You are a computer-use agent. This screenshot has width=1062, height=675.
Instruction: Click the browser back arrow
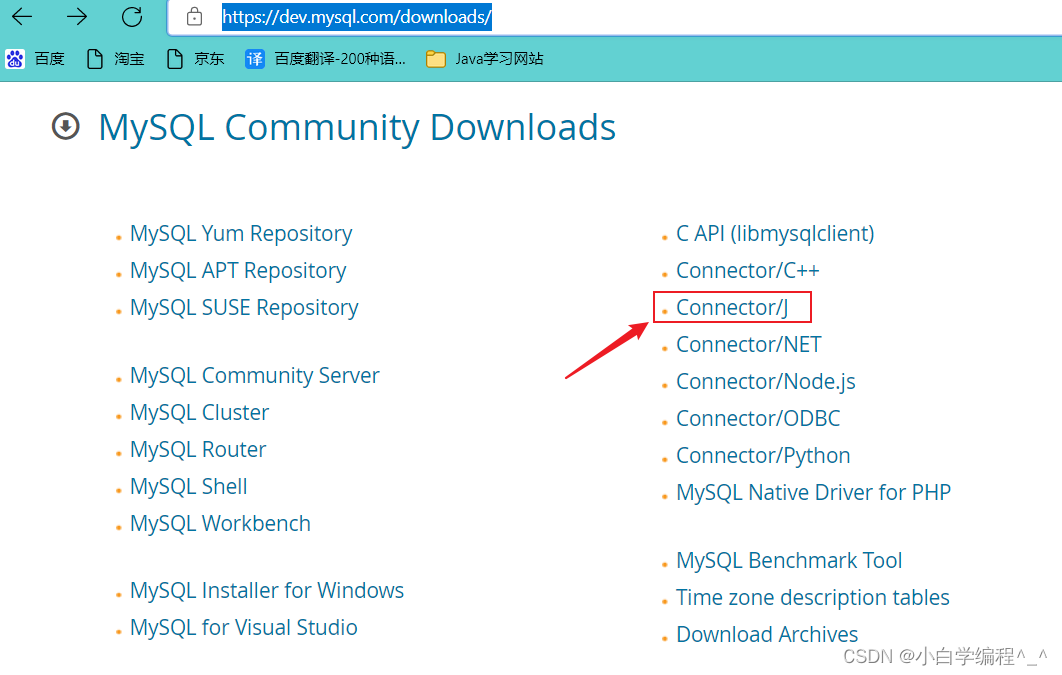tap(22, 16)
